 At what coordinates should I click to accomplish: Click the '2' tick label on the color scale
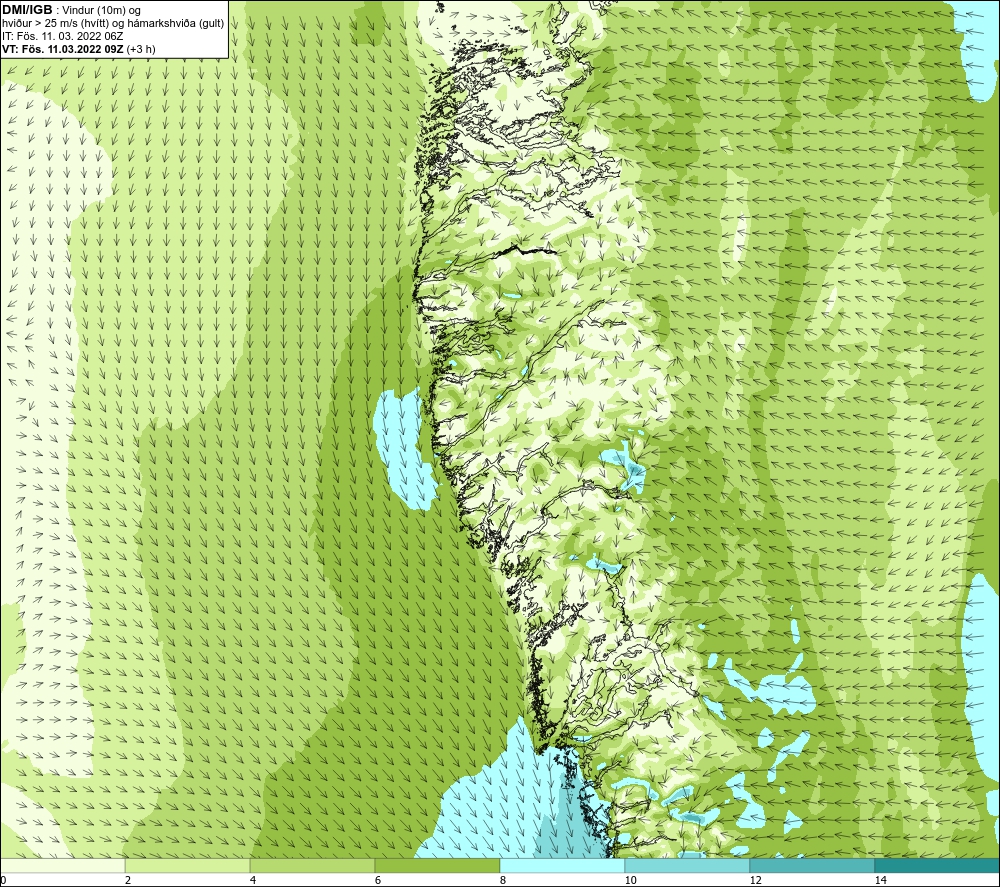(128, 880)
